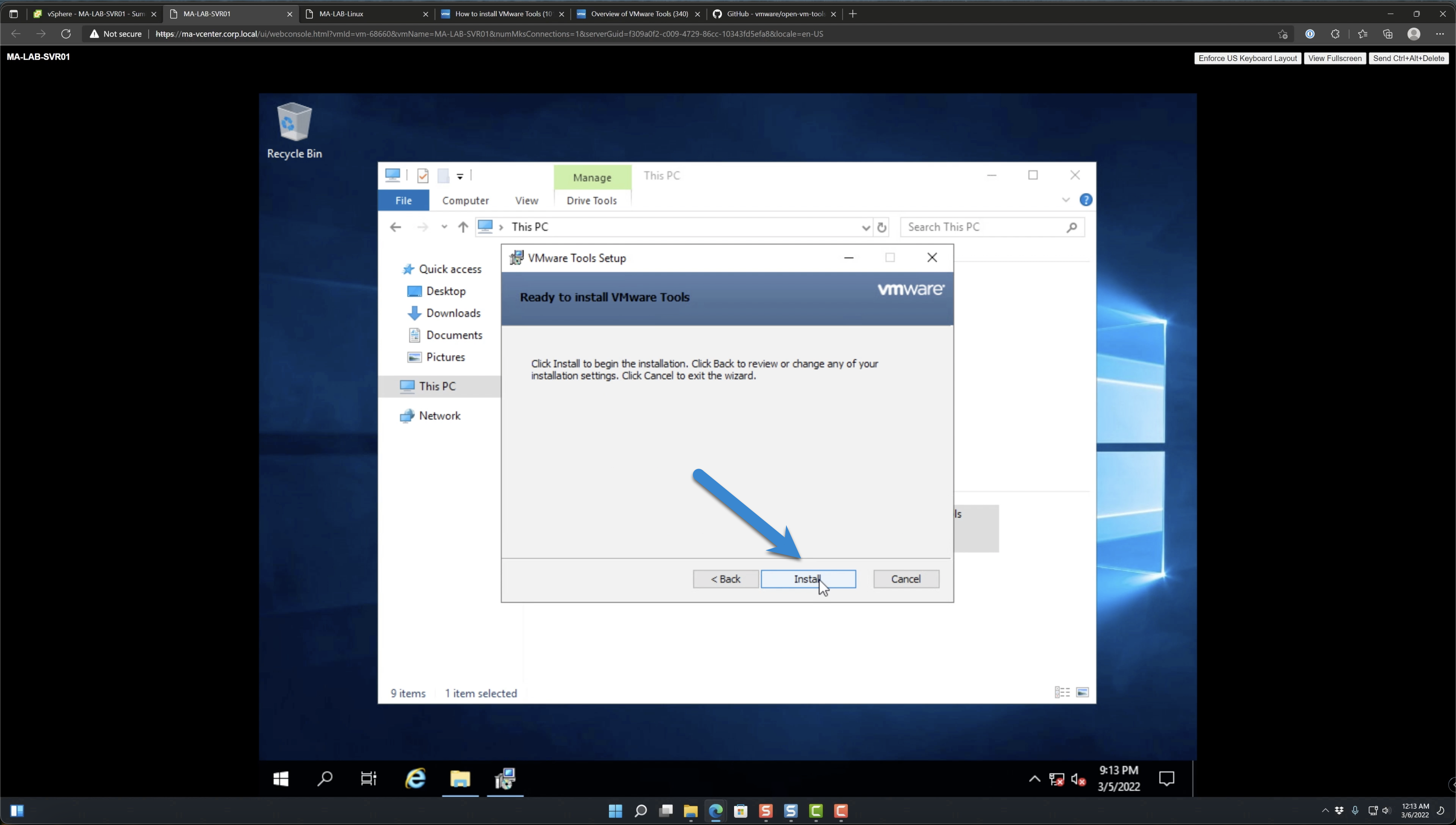Show hidden icons in guest tray
This screenshot has width=1456, height=825.
[1034, 779]
